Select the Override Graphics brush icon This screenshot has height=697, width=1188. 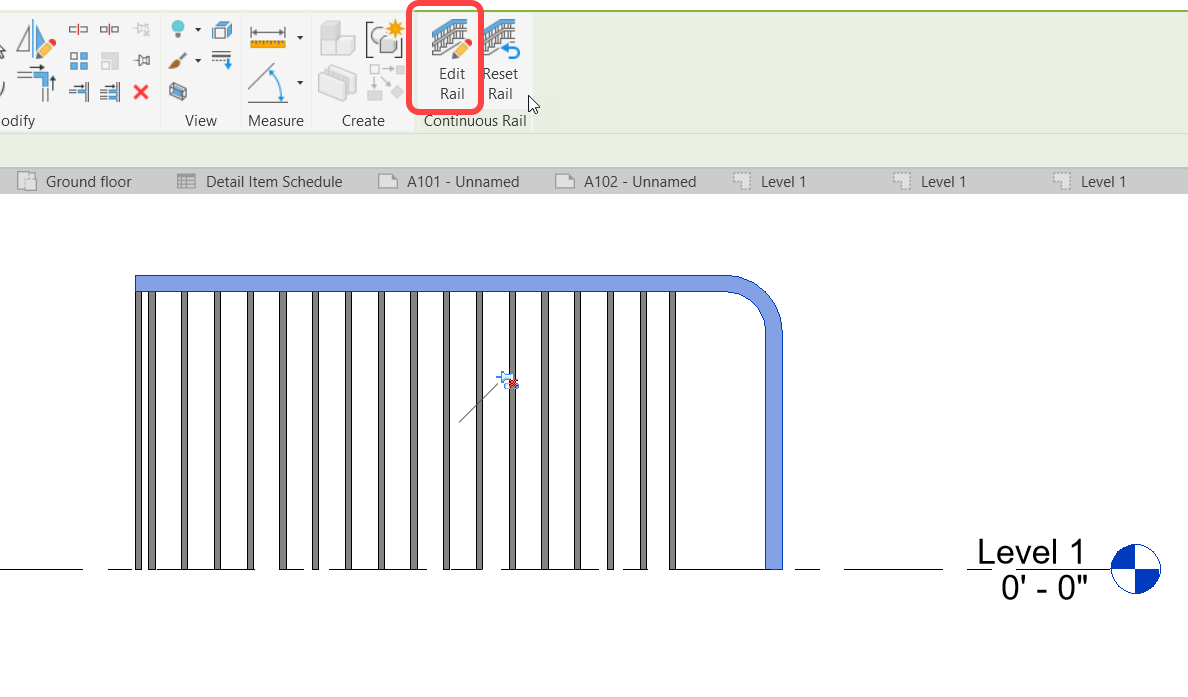point(178,59)
